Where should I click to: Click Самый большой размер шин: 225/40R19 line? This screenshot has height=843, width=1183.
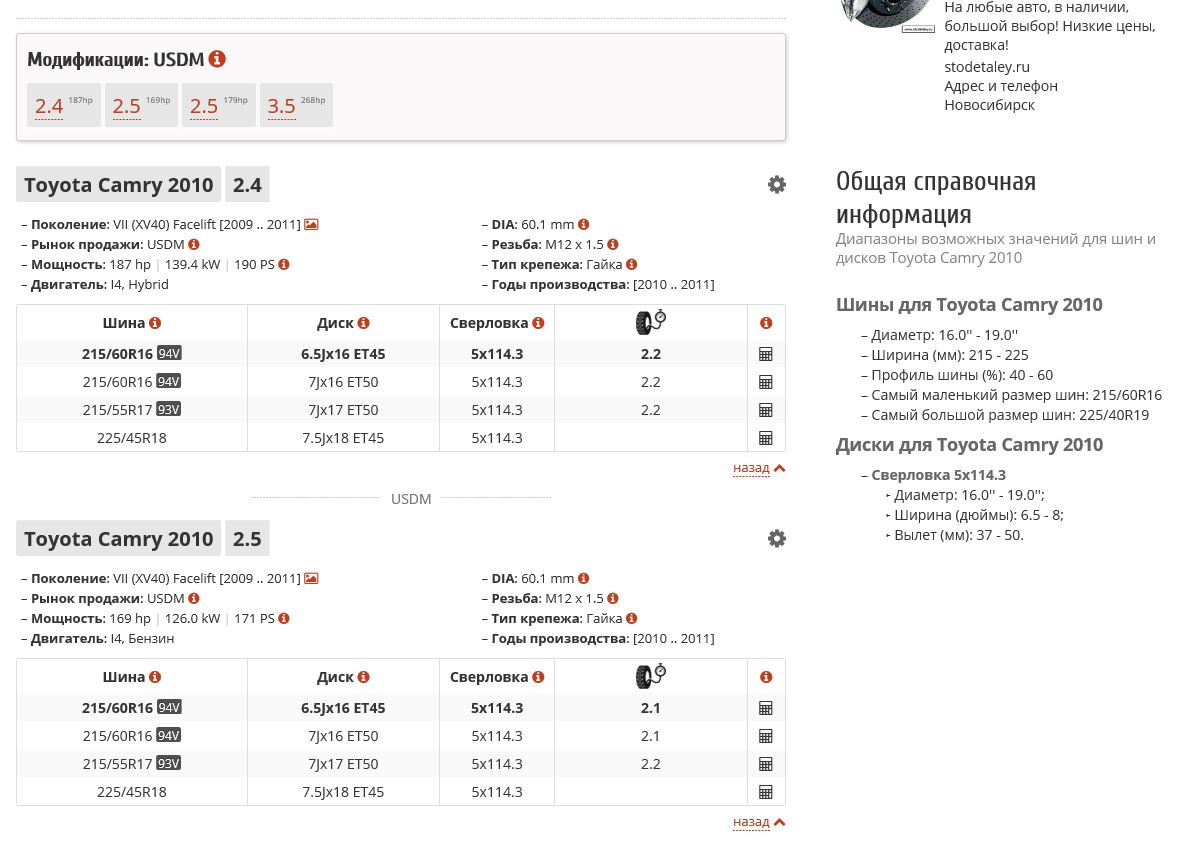(1009, 414)
